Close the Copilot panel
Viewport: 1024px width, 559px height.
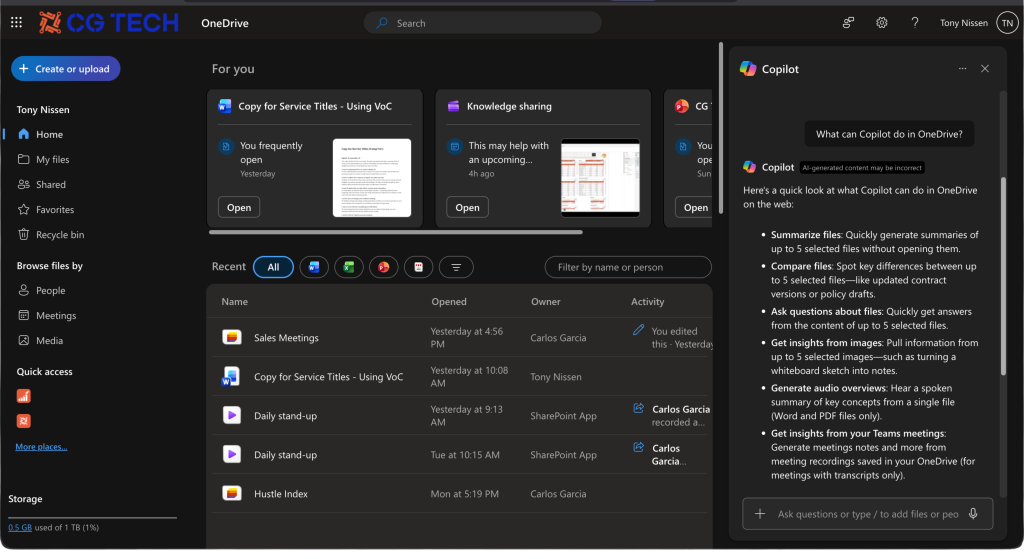pos(985,69)
